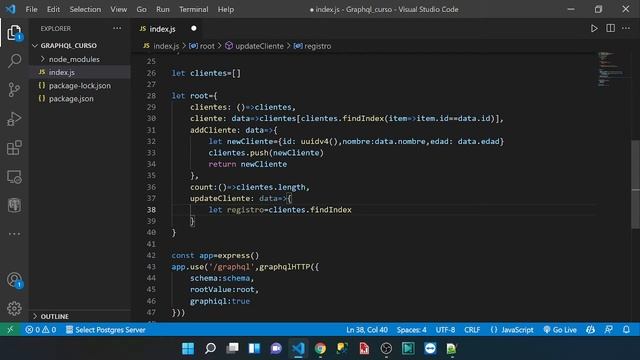Open the Edit menu
Viewport: 640px width, 360px height.
point(53,9)
